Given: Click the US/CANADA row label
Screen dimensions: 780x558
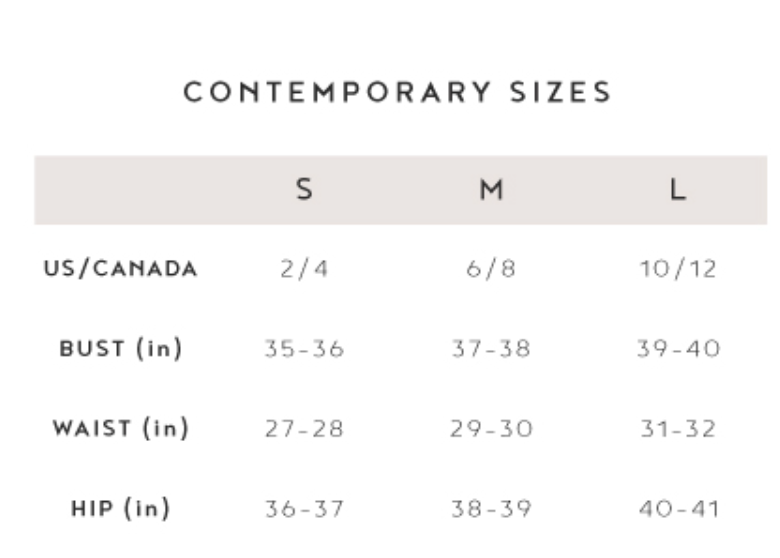Looking at the screenshot, I should click(x=120, y=269).
